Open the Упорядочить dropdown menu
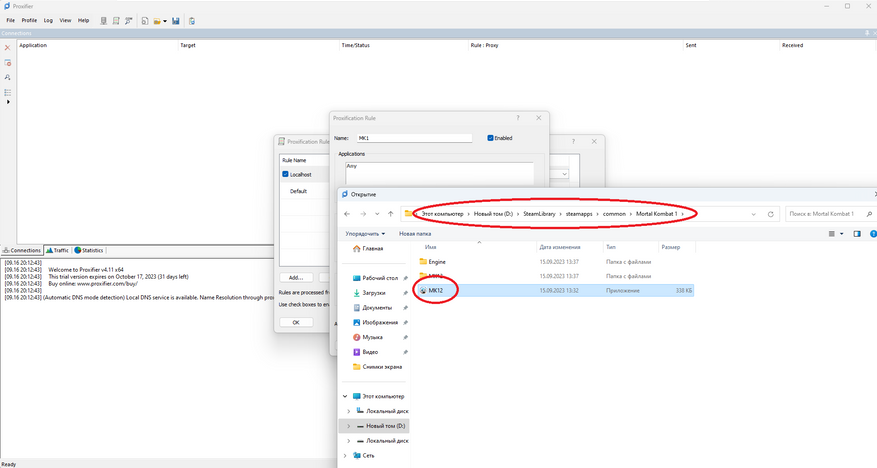The height and width of the screenshot is (468, 877). point(365,234)
